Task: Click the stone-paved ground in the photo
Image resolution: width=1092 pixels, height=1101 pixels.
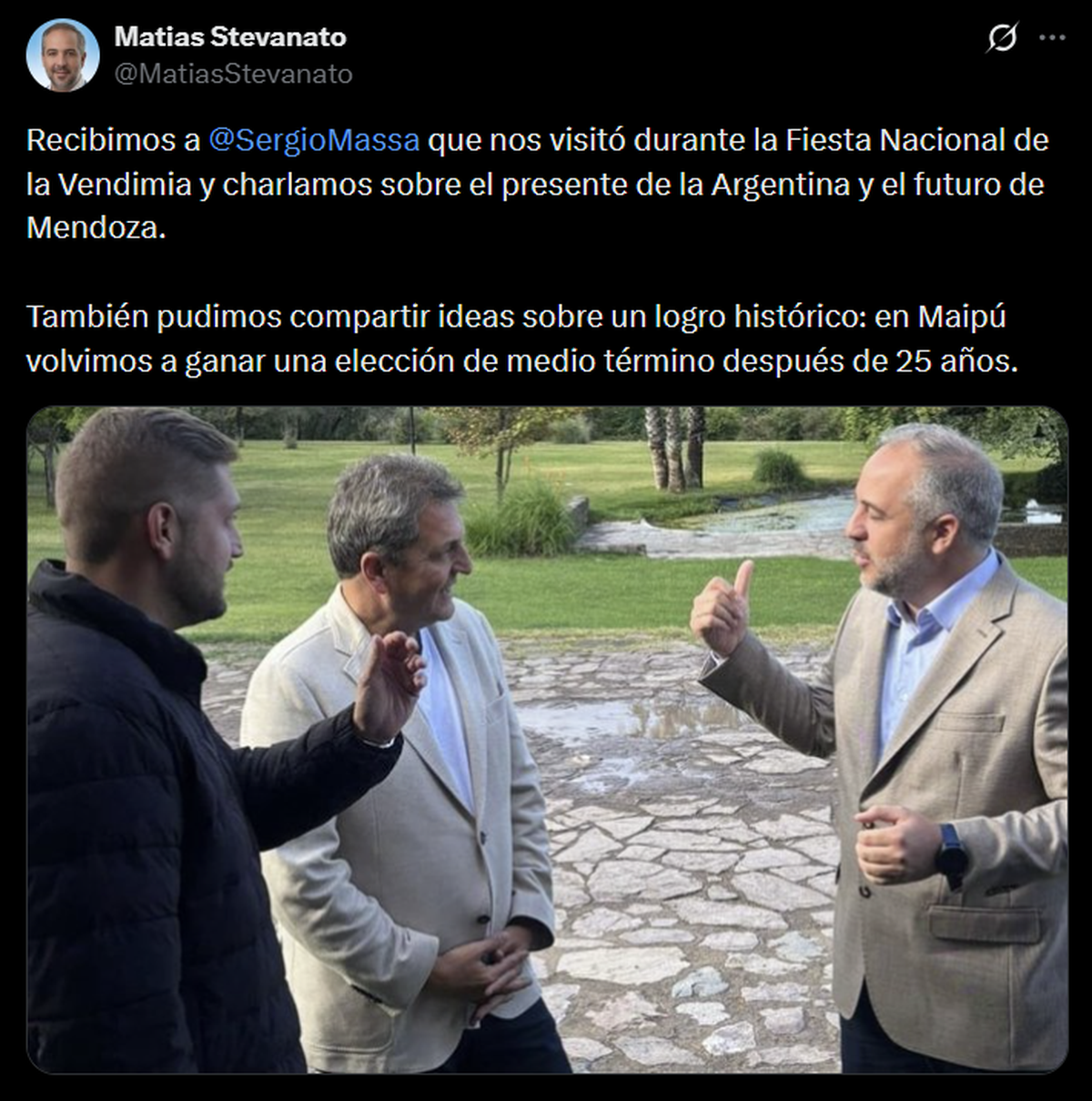Action: pyautogui.click(x=692, y=864)
